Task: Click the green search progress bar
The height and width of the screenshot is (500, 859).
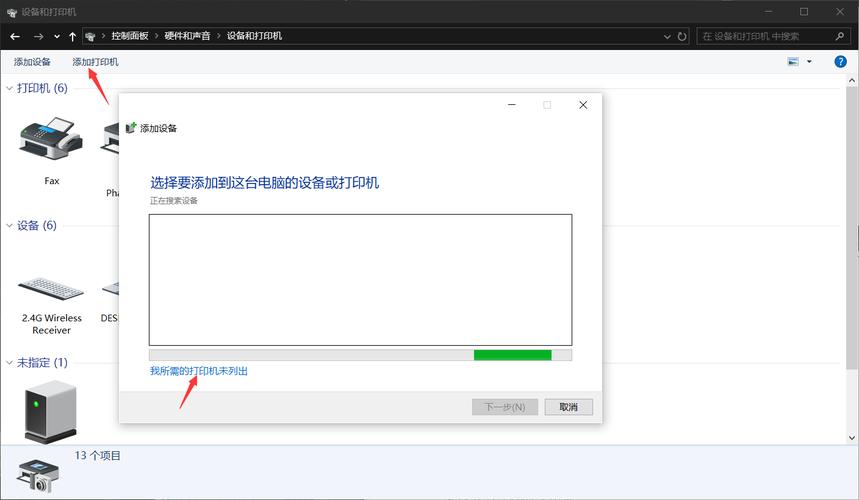Action: pos(512,355)
